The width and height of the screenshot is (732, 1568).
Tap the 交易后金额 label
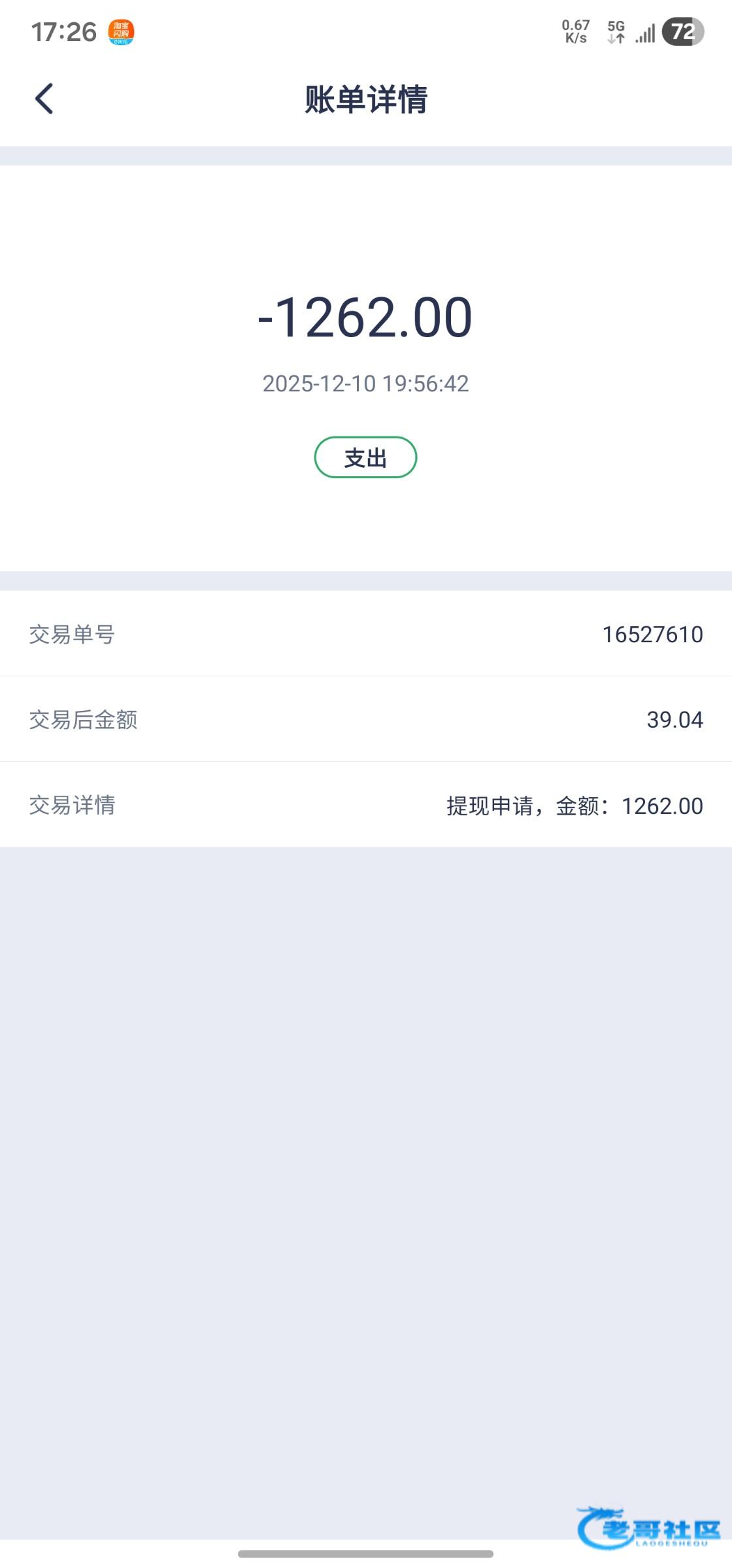(x=83, y=720)
